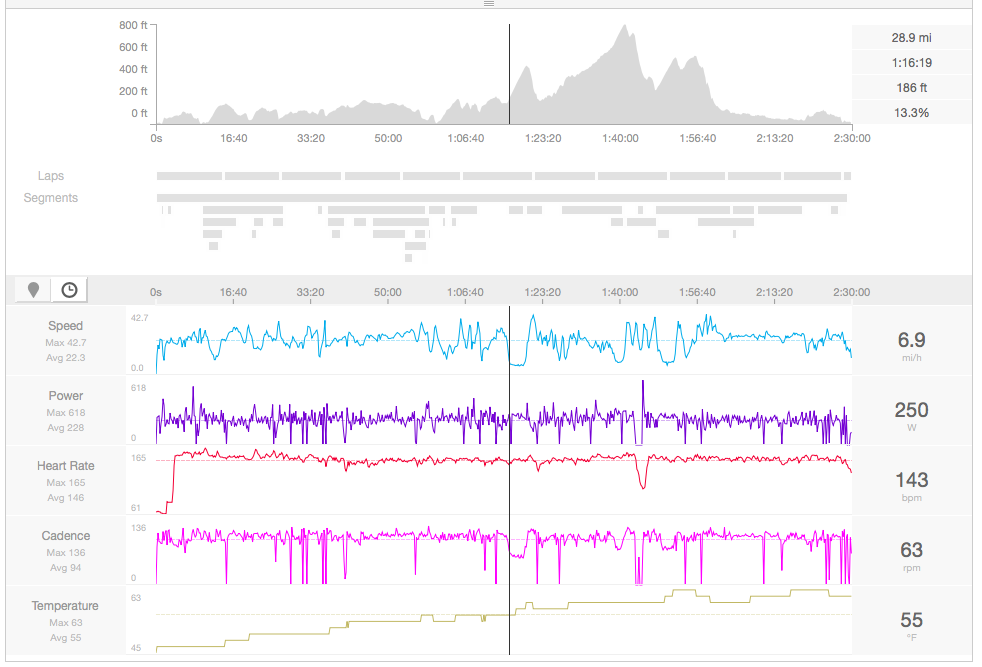Toggle the Heart Rate stream label
Screen dimensions: 982x667
pyautogui.click(x=66, y=466)
